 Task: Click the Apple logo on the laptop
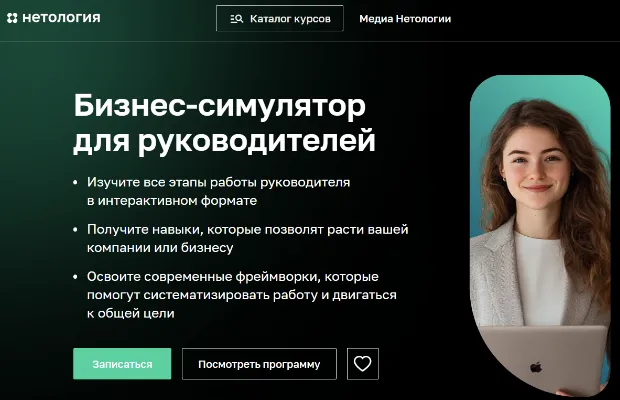[536, 367]
